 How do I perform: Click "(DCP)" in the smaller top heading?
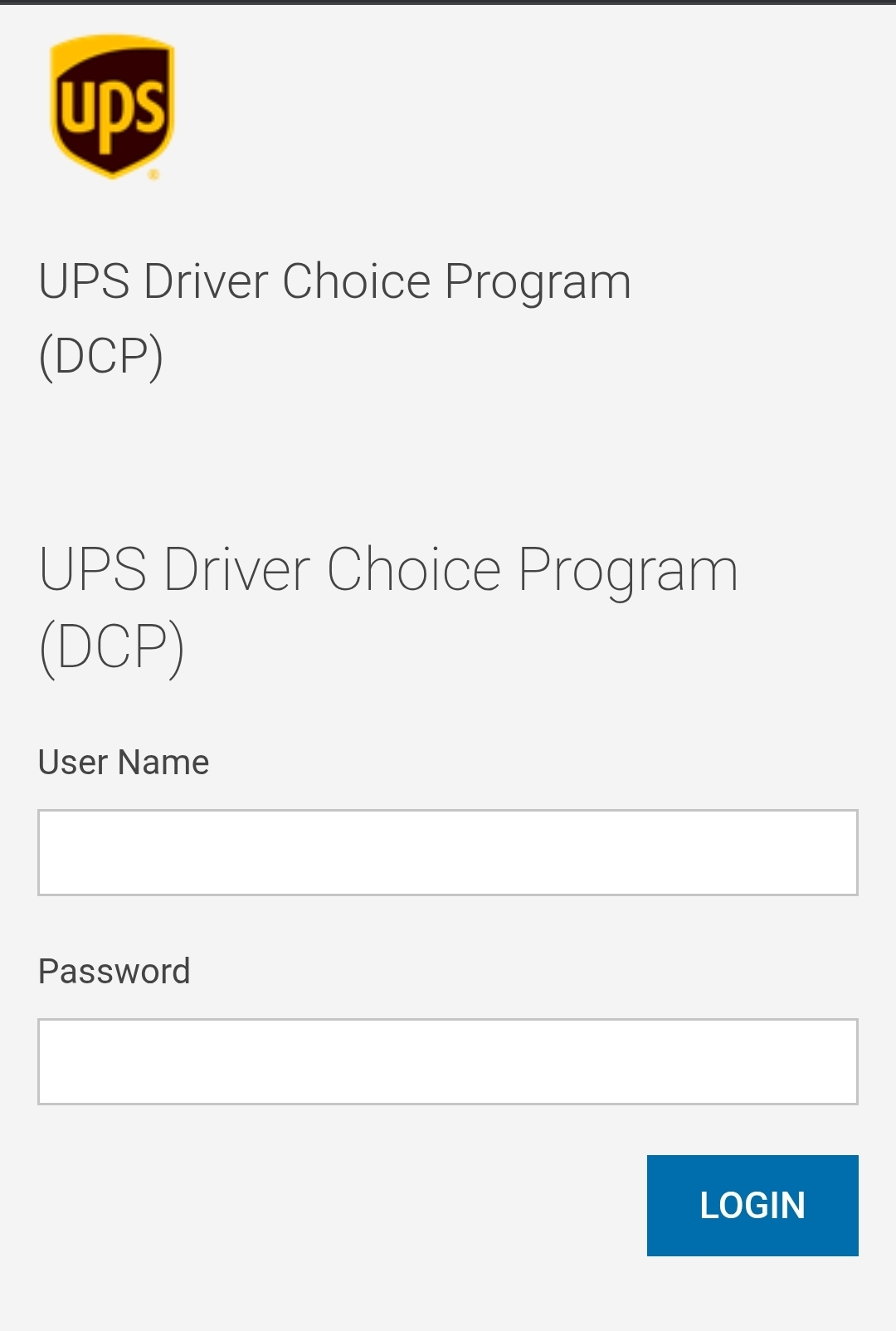tap(101, 357)
